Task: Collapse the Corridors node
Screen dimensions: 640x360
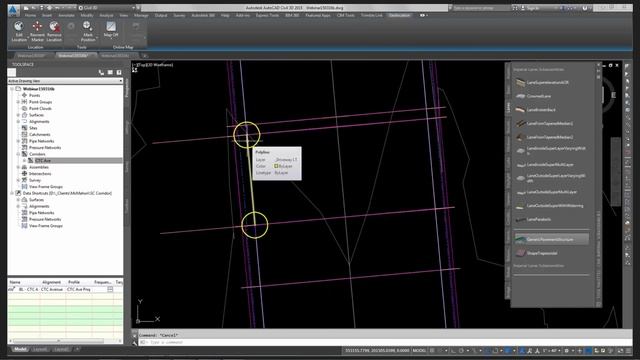Action: [18, 154]
